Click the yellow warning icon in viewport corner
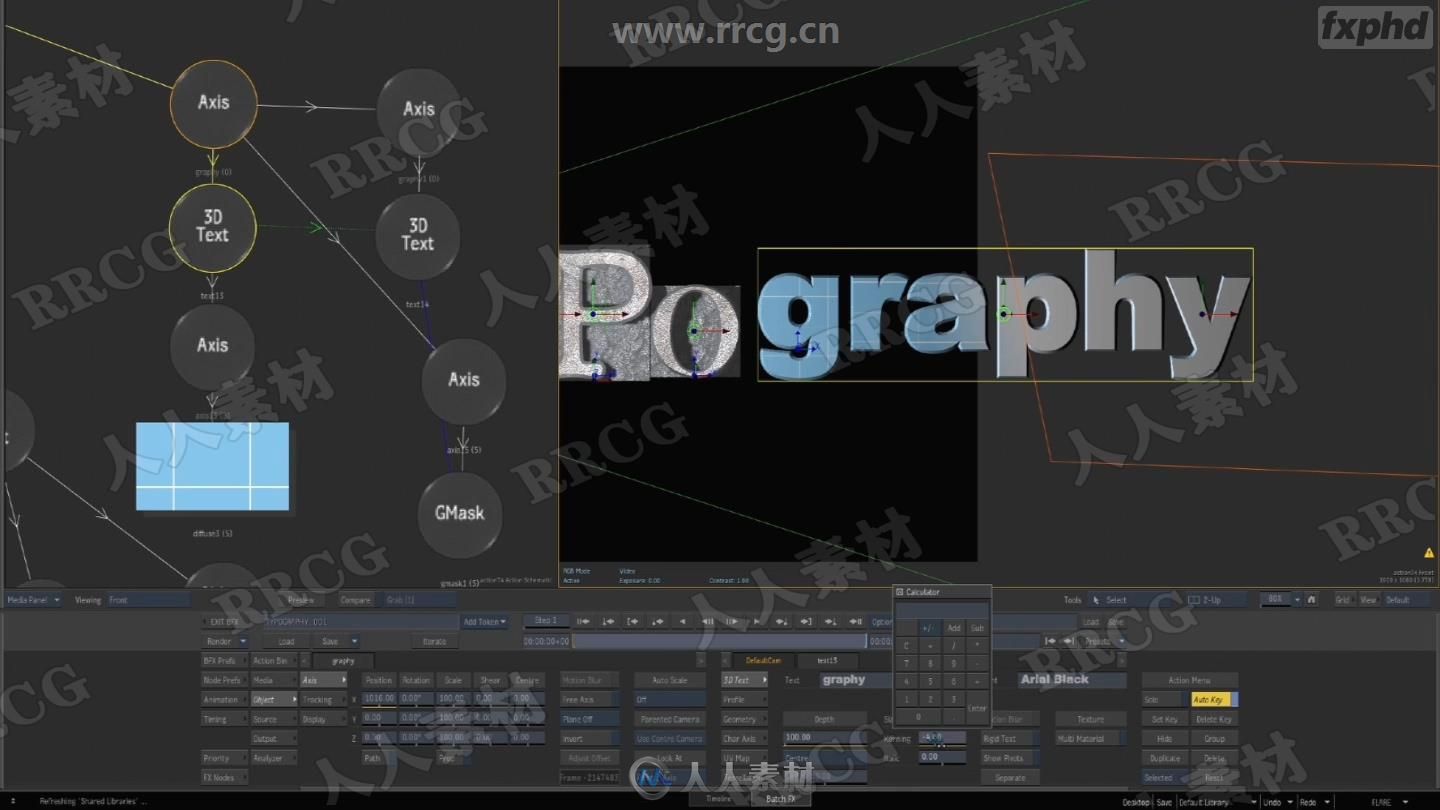 [x=1429, y=552]
